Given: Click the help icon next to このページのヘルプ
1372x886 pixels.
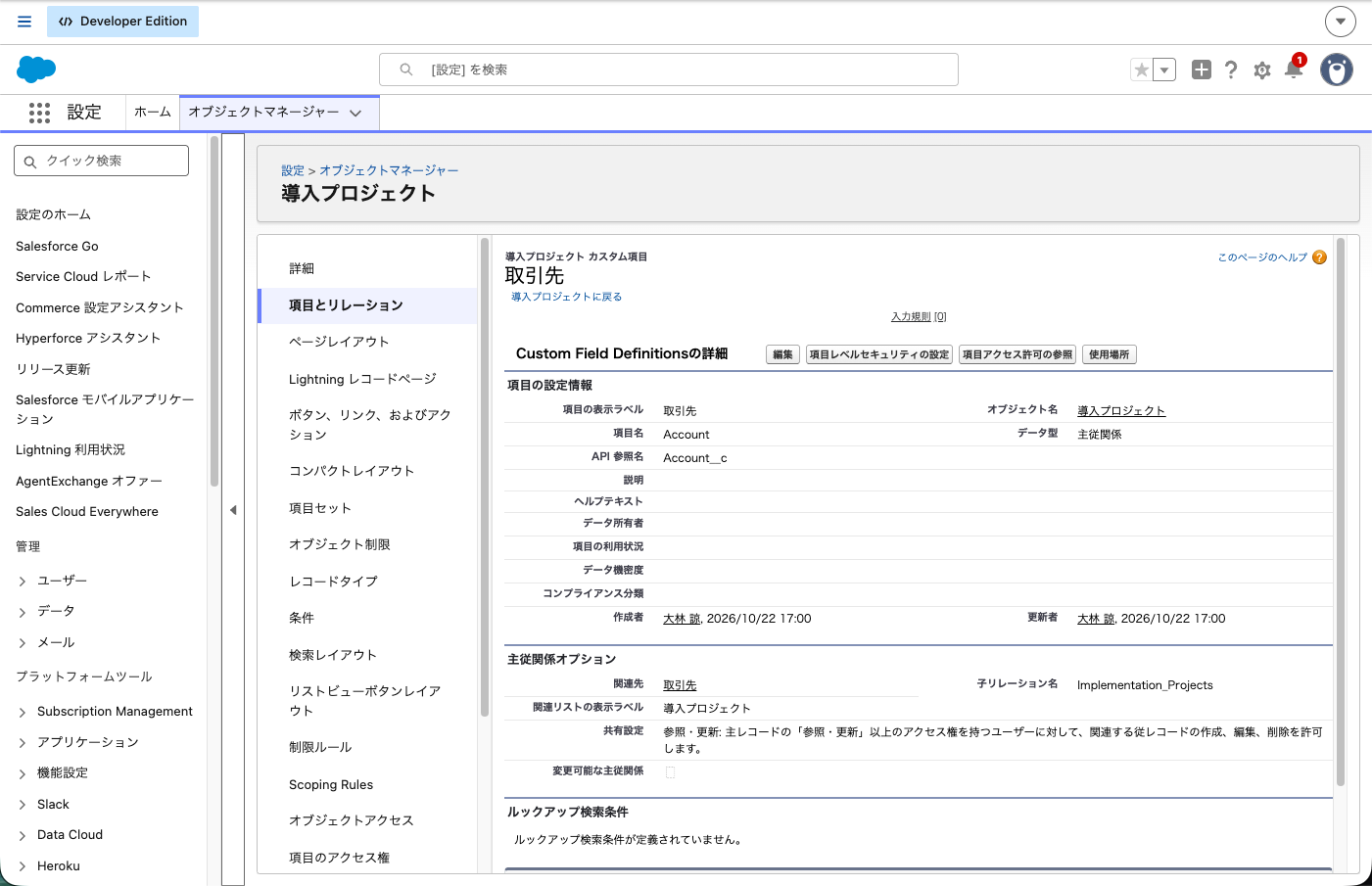Looking at the screenshot, I should pyautogui.click(x=1319, y=257).
